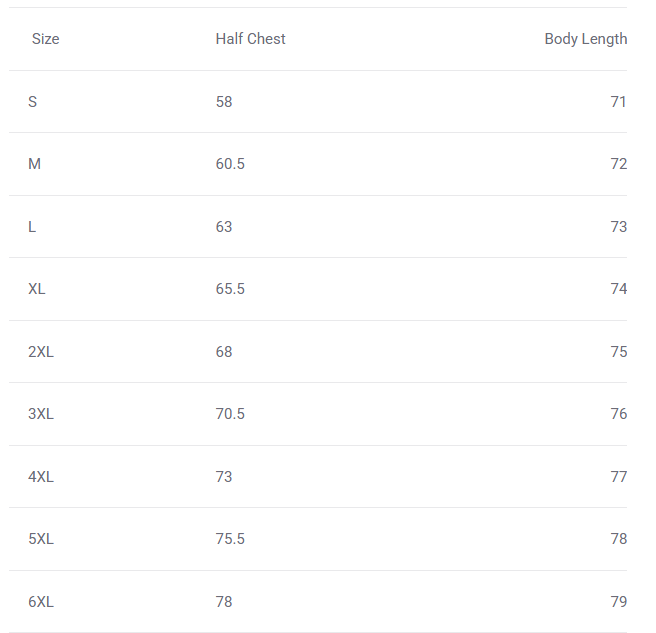Select the 5XL size row label
The height and width of the screenshot is (633, 656).
[41, 539]
